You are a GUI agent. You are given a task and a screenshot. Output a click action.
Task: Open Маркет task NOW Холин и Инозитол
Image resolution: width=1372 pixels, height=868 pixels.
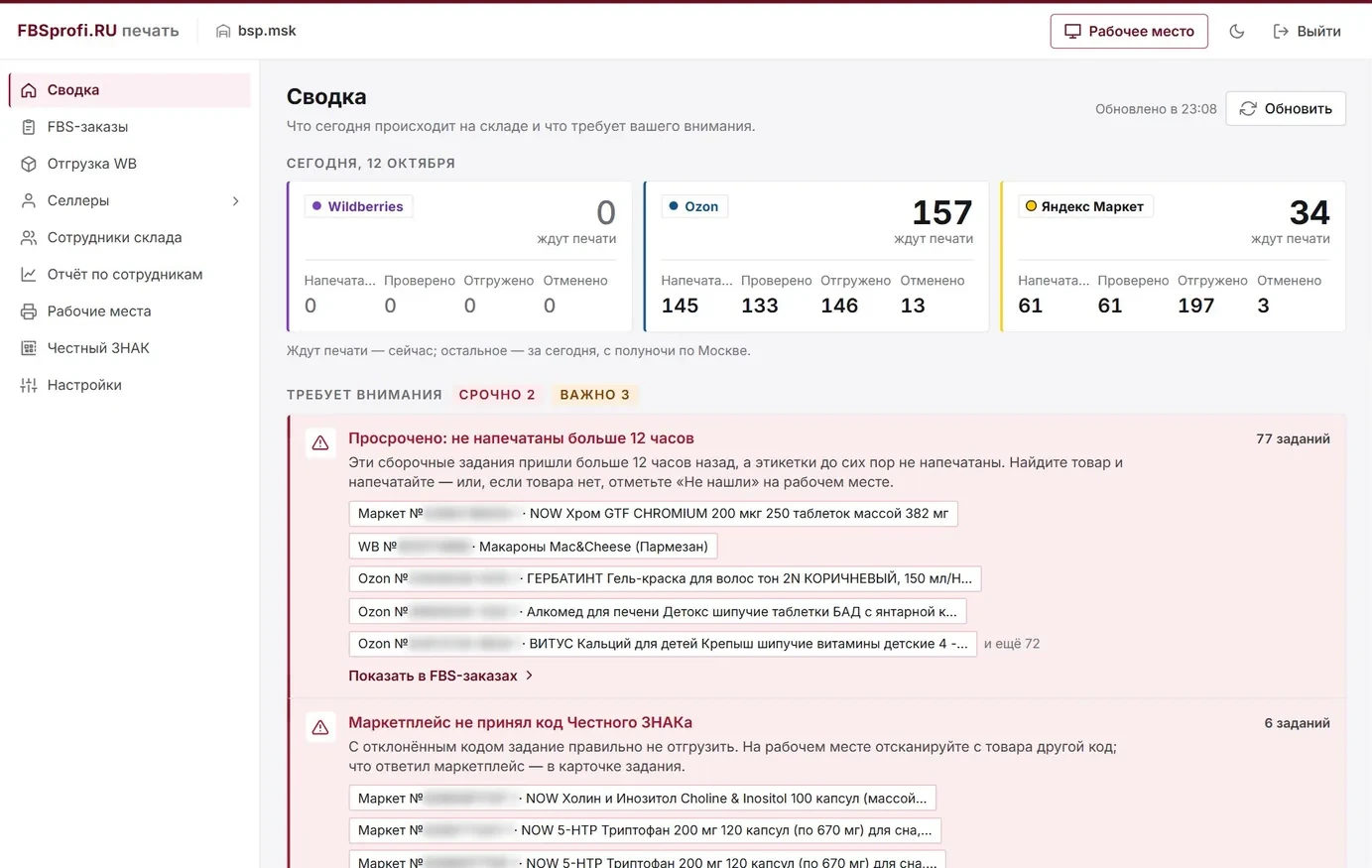(x=642, y=799)
